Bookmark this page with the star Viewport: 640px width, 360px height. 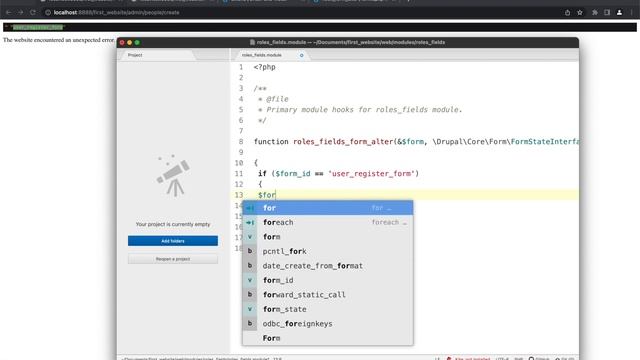[580, 13]
